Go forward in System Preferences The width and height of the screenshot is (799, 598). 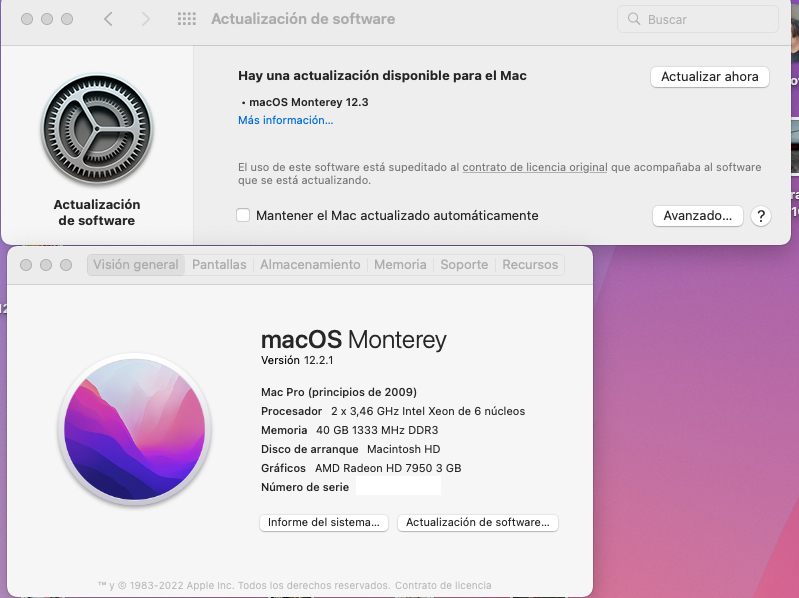(x=146, y=19)
